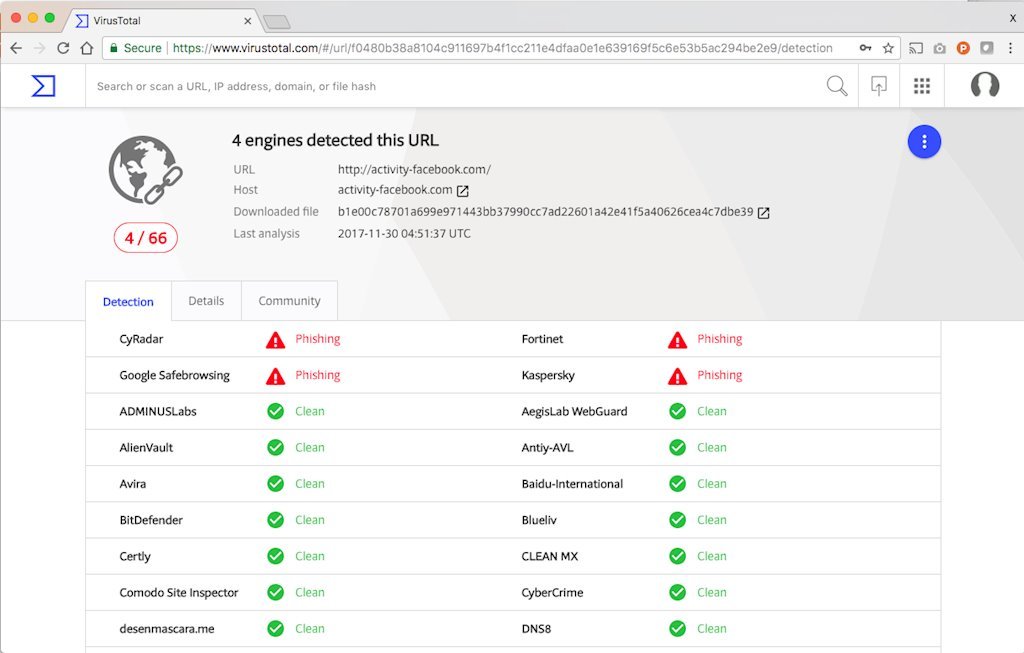Viewport: 1024px width, 653px height.
Task: Click the 4 / 66 detection score badge
Action: [x=145, y=238]
